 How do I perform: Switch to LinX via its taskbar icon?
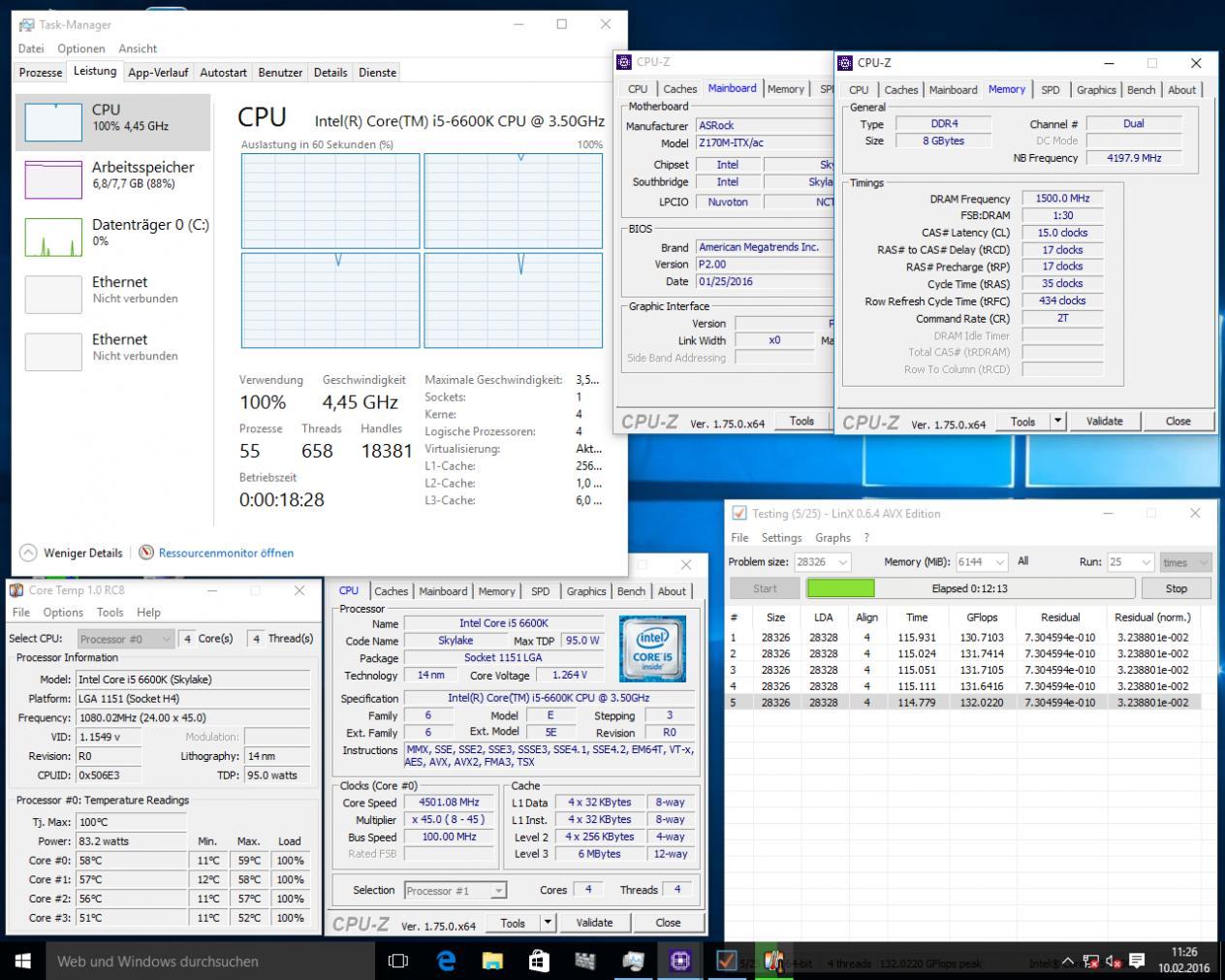point(726,961)
